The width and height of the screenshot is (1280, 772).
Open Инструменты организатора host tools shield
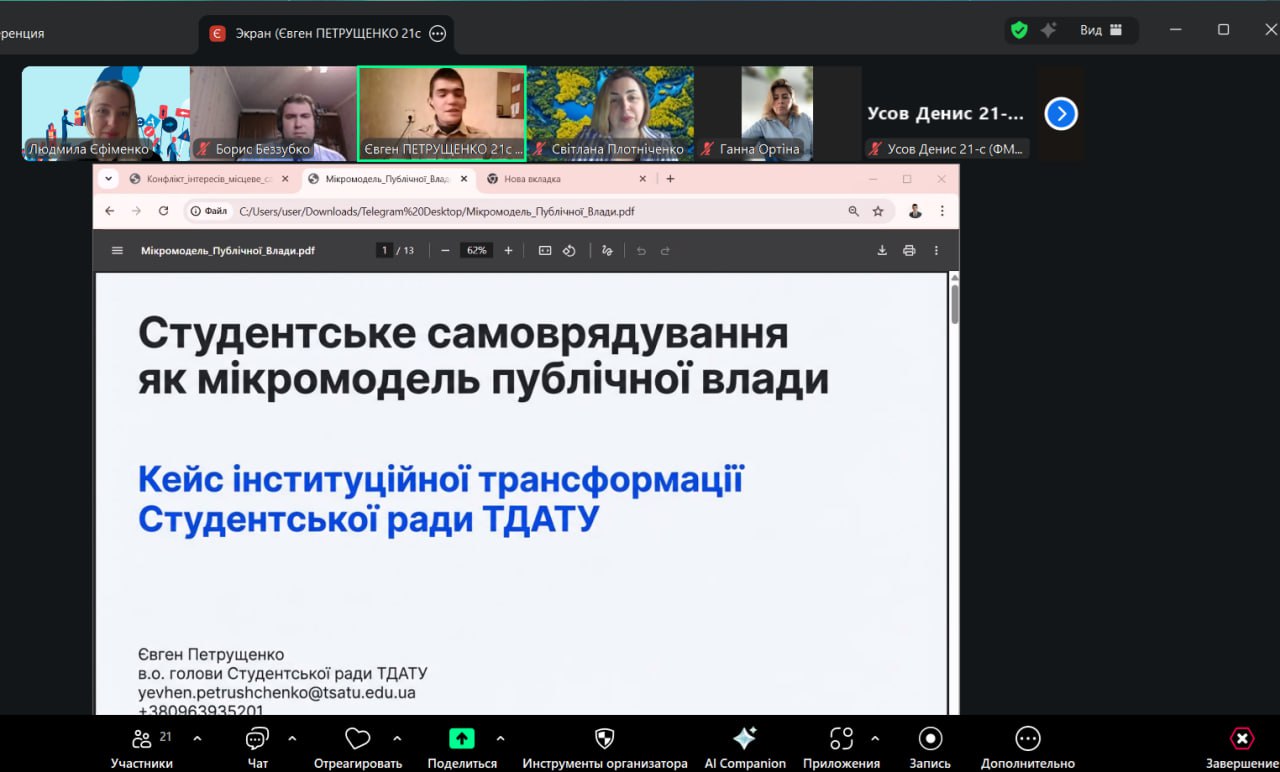coord(604,739)
